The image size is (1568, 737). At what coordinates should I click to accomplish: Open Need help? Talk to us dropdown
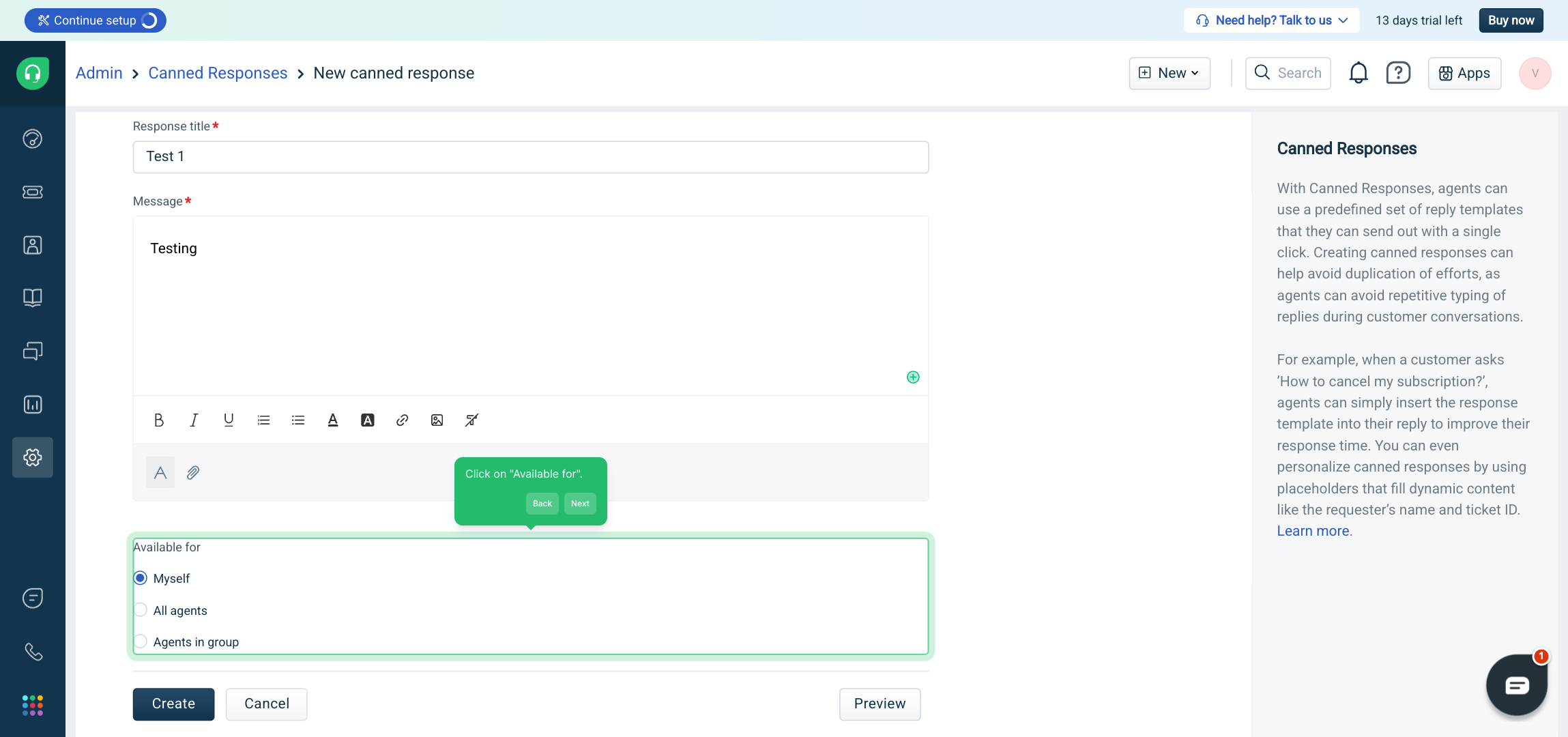[x=1272, y=20]
